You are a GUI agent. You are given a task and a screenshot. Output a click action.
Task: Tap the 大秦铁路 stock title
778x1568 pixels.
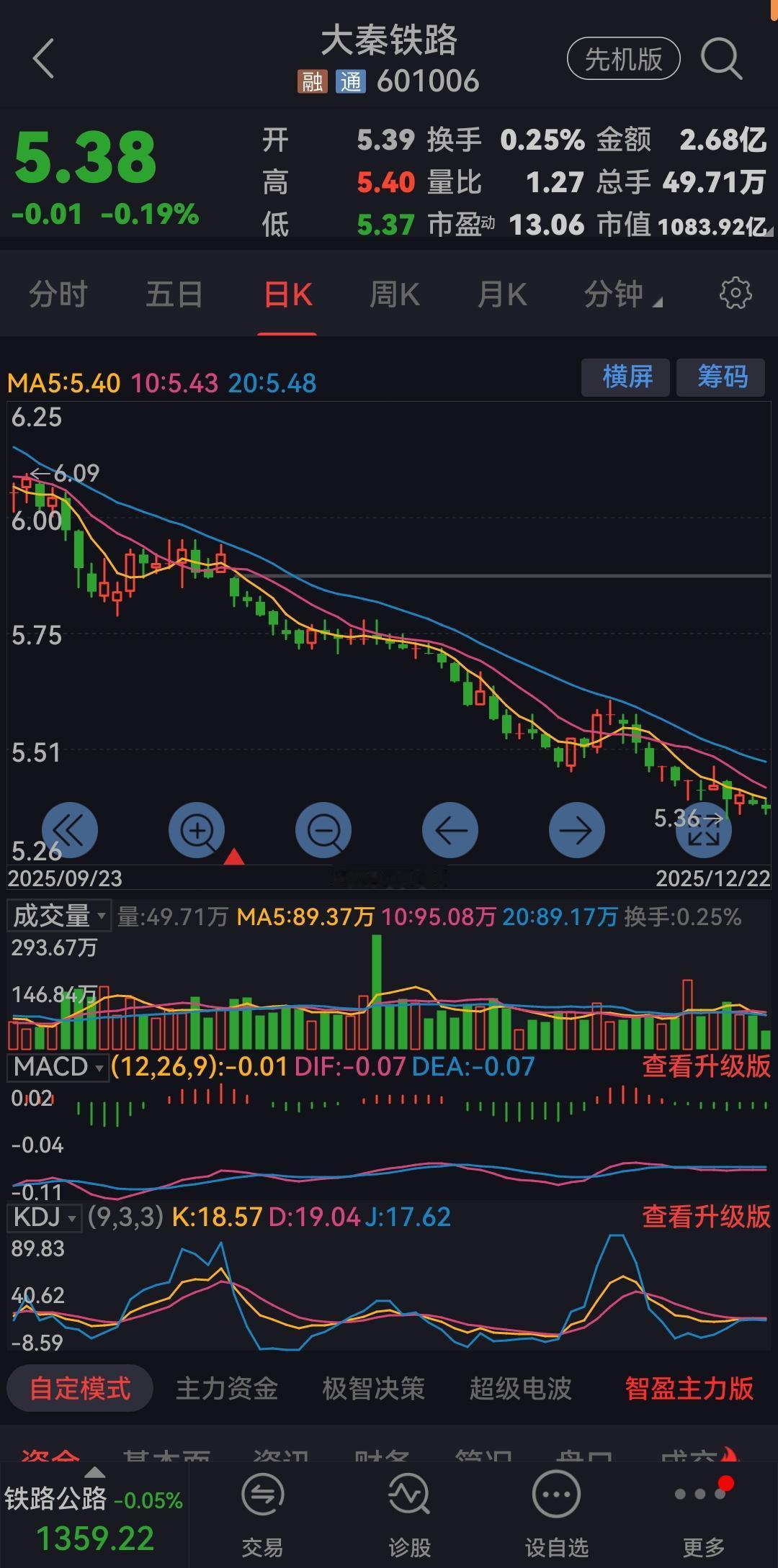point(389,40)
